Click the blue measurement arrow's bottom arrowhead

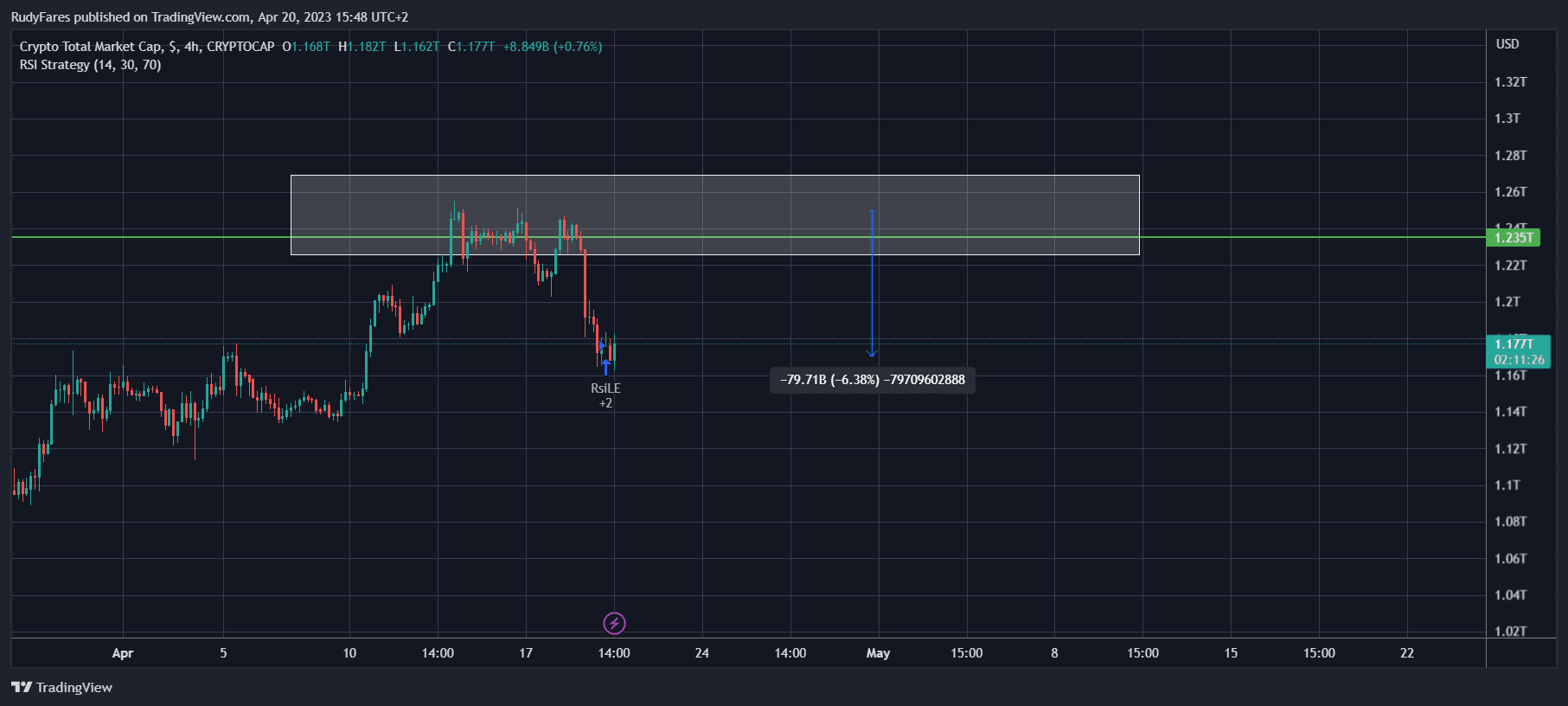pyautogui.click(x=872, y=352)
